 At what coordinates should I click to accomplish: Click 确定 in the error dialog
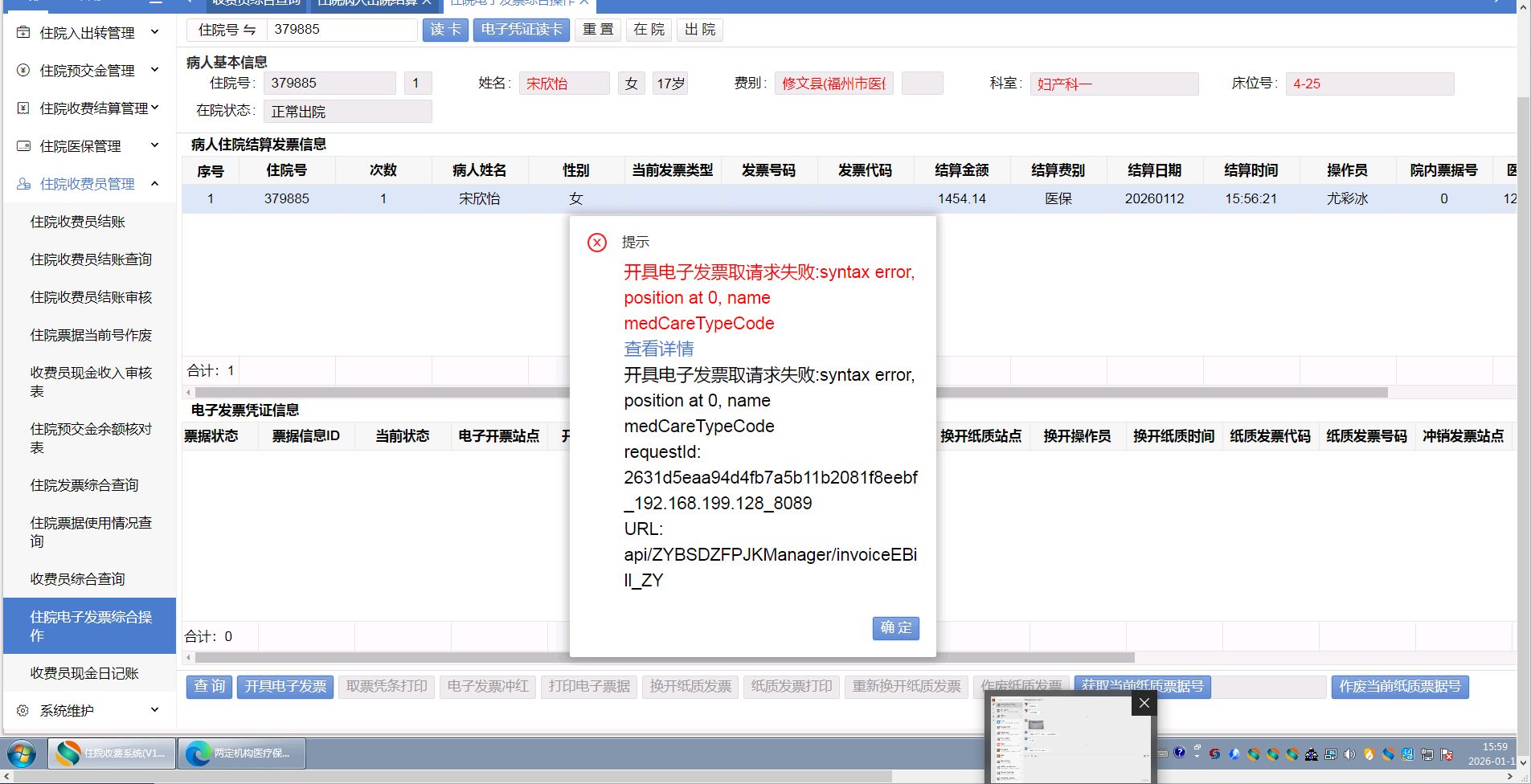pyautogui.click(x=896, y=628)
